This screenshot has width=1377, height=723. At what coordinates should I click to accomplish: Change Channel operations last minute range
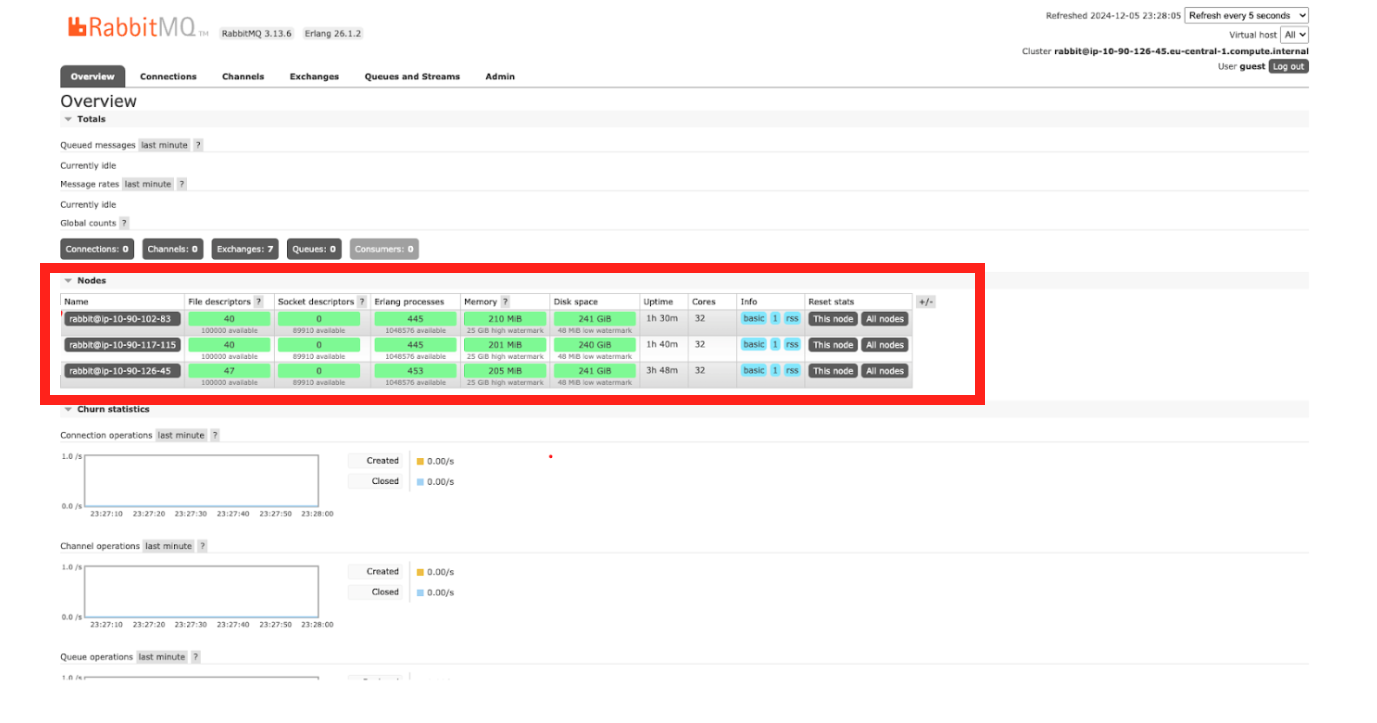(168, 546)
